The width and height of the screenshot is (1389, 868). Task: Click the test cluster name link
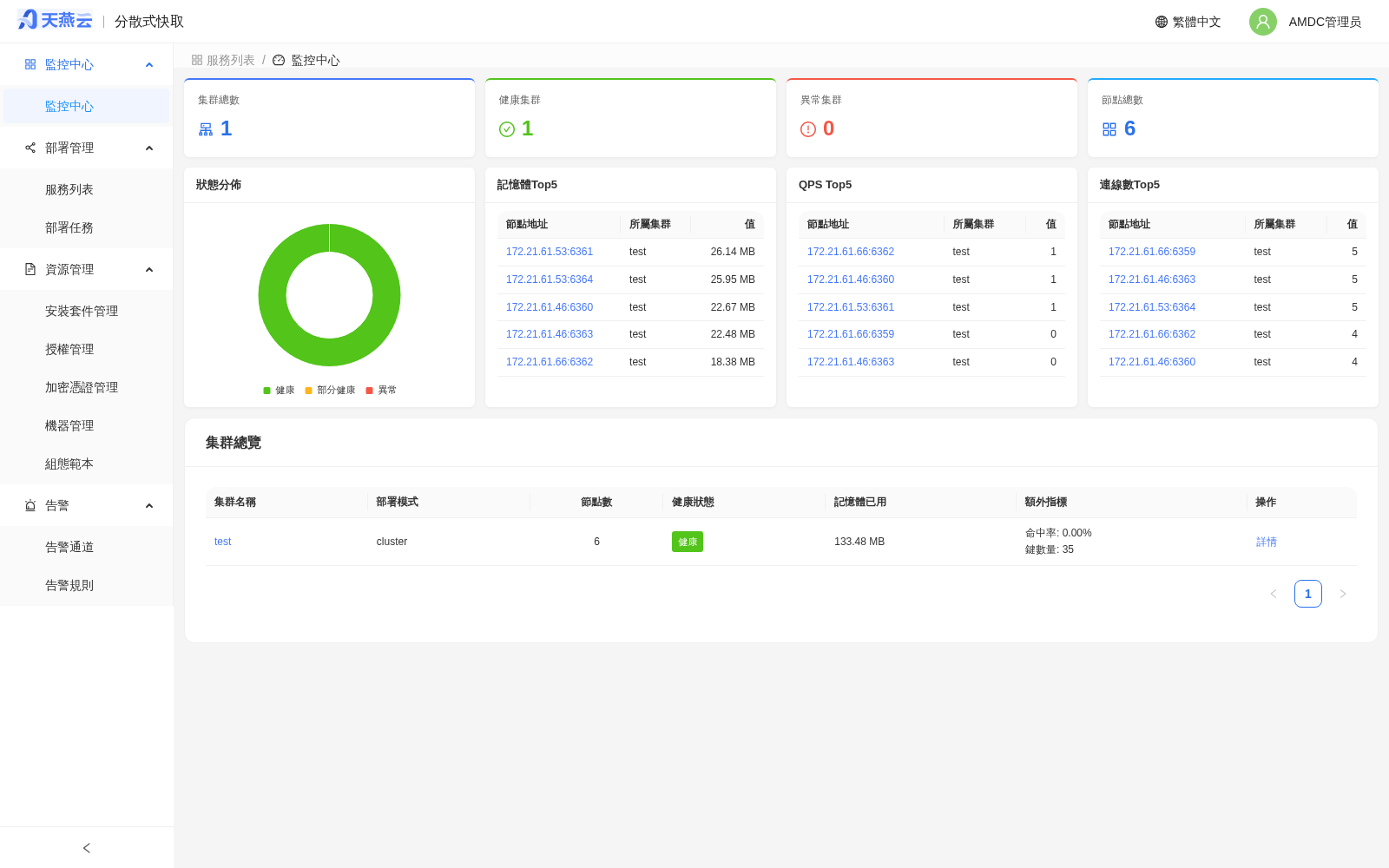(x=223, y=542)
